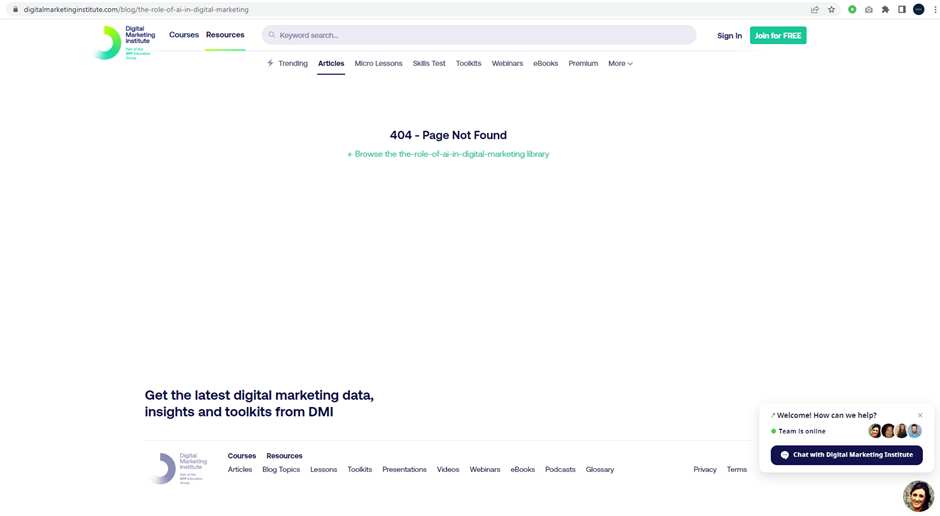Open the footer eBooks link
The width and height of the screenshot is (940, 516).
(x=523, y=470)
